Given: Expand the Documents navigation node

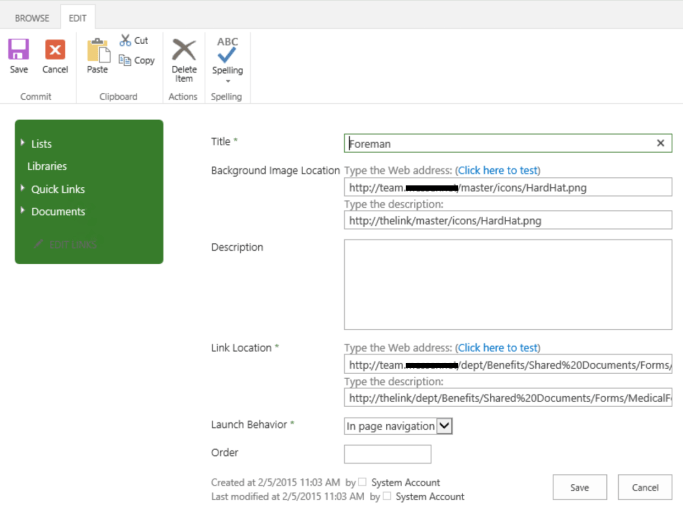Looking at the screenshot, I should point(22,210).
